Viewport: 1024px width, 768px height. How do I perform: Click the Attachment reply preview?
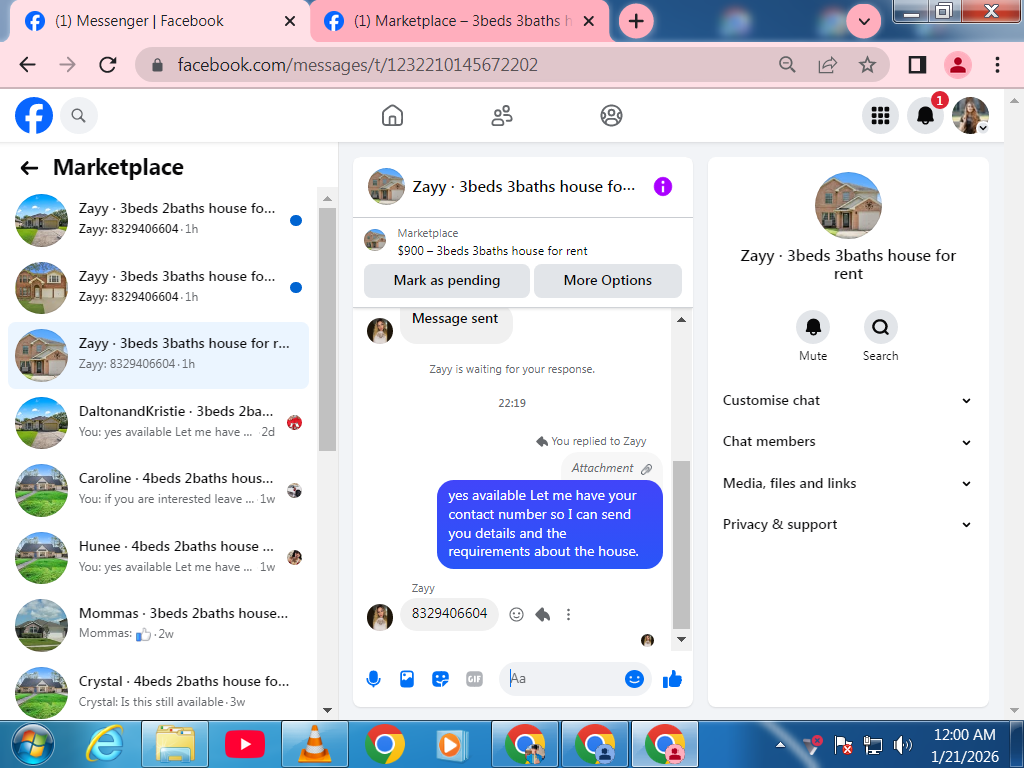[611, 468]
